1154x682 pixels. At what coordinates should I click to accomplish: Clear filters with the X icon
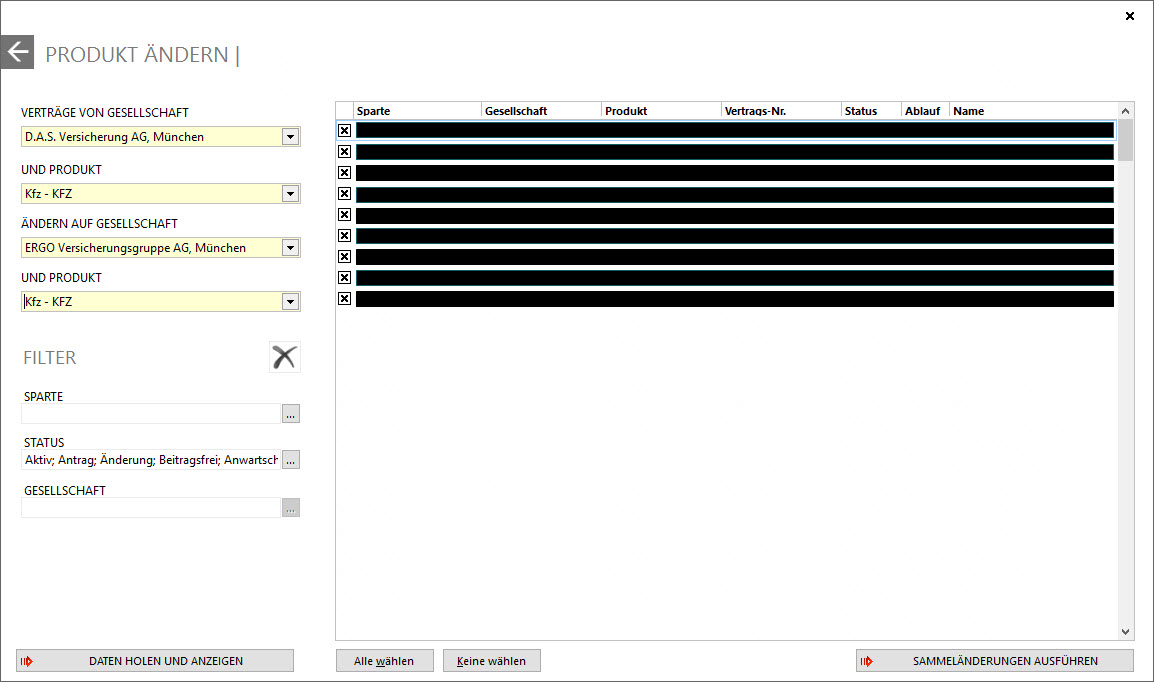(x=284, y=357)
